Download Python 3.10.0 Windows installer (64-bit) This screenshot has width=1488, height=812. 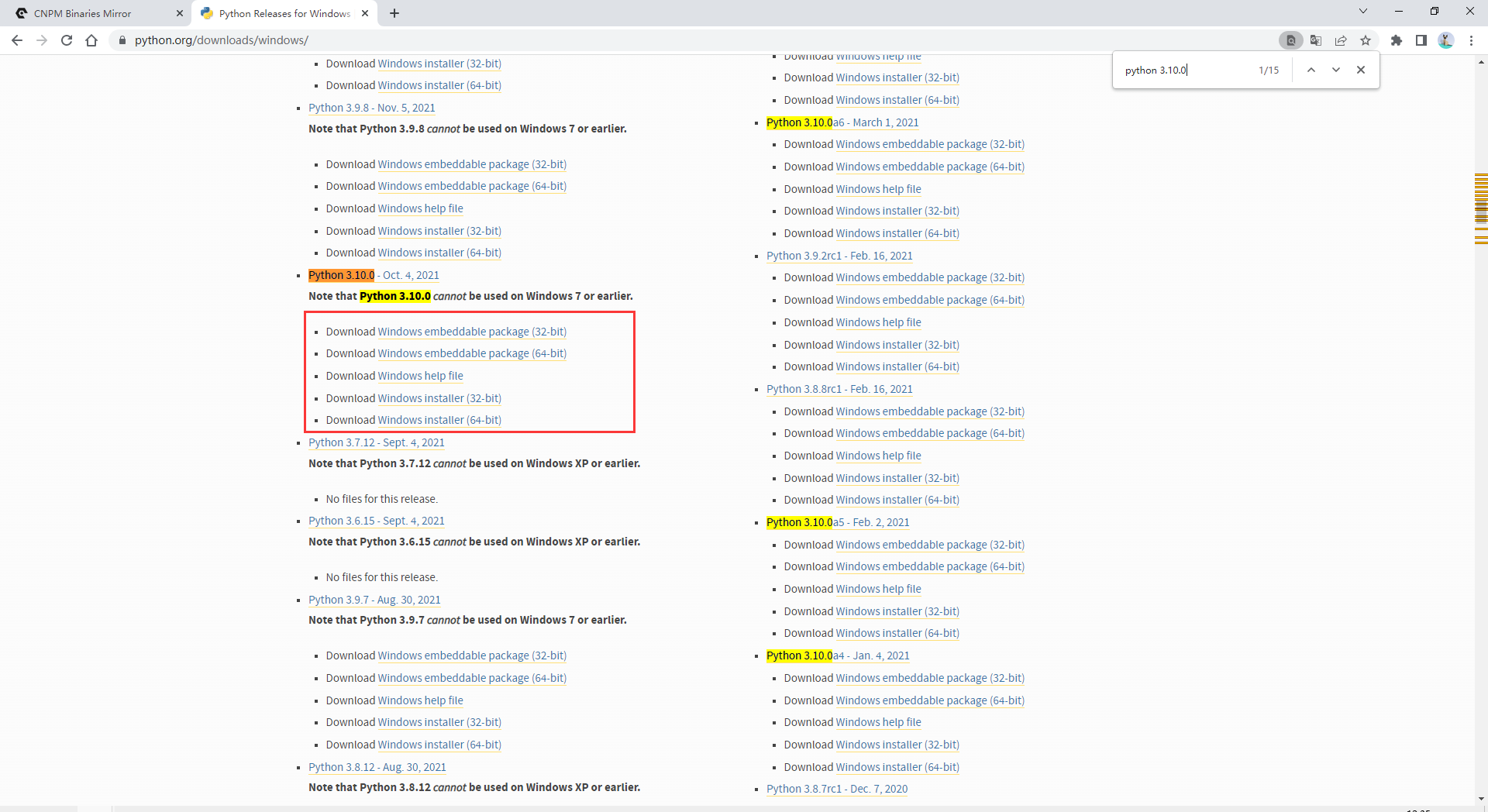[439, 420]
